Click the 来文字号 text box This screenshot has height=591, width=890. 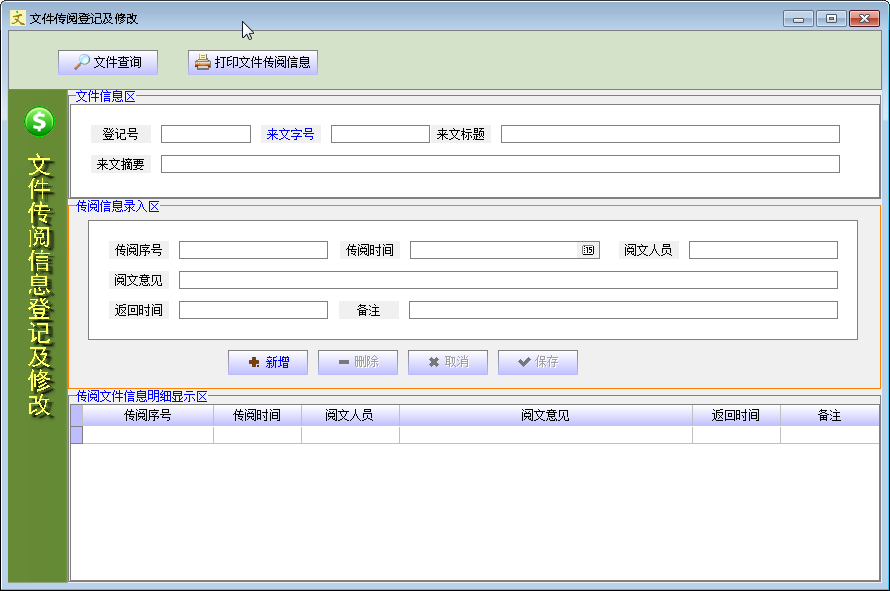[380, 134]
